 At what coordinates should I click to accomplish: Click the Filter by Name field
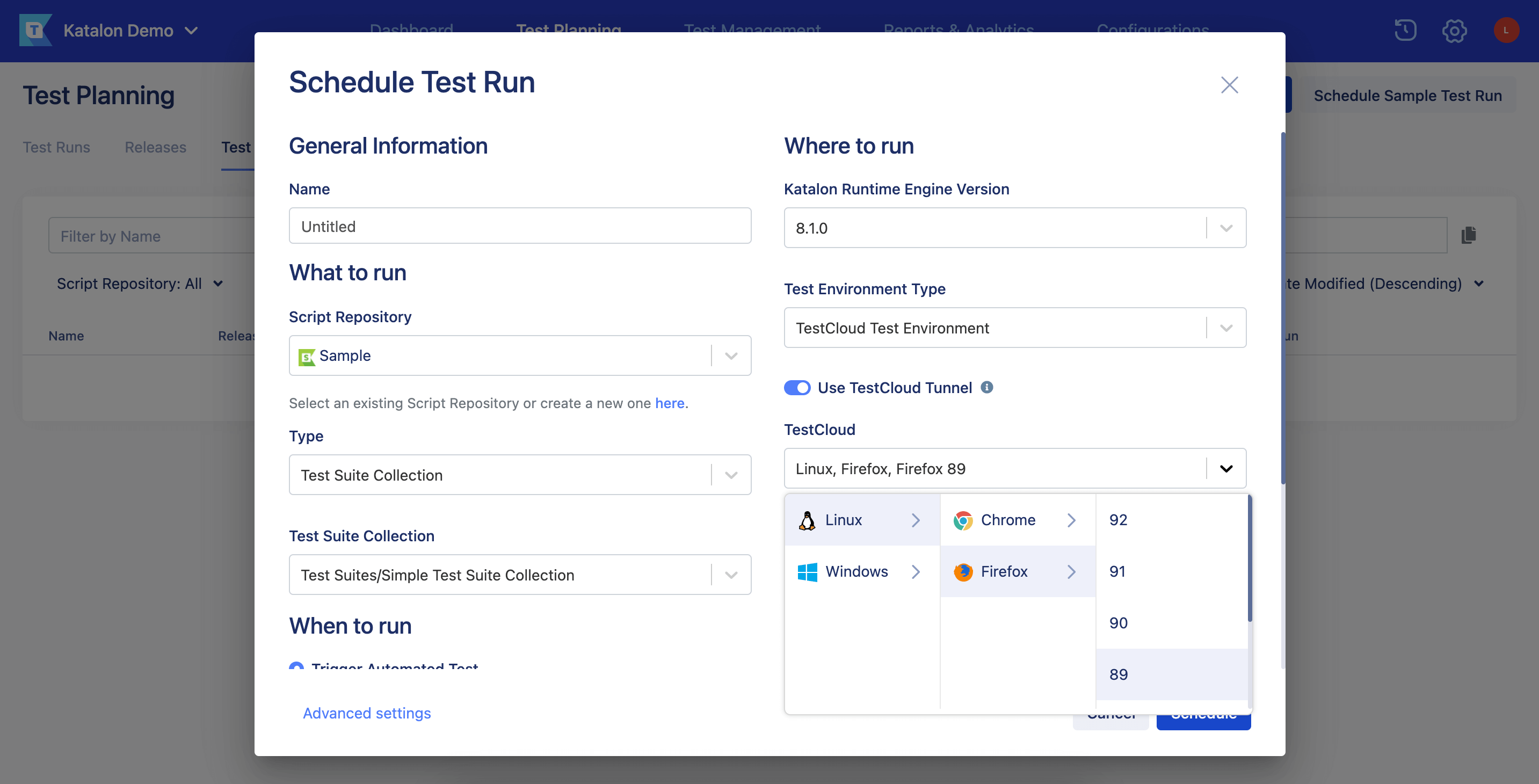point(152,236)
